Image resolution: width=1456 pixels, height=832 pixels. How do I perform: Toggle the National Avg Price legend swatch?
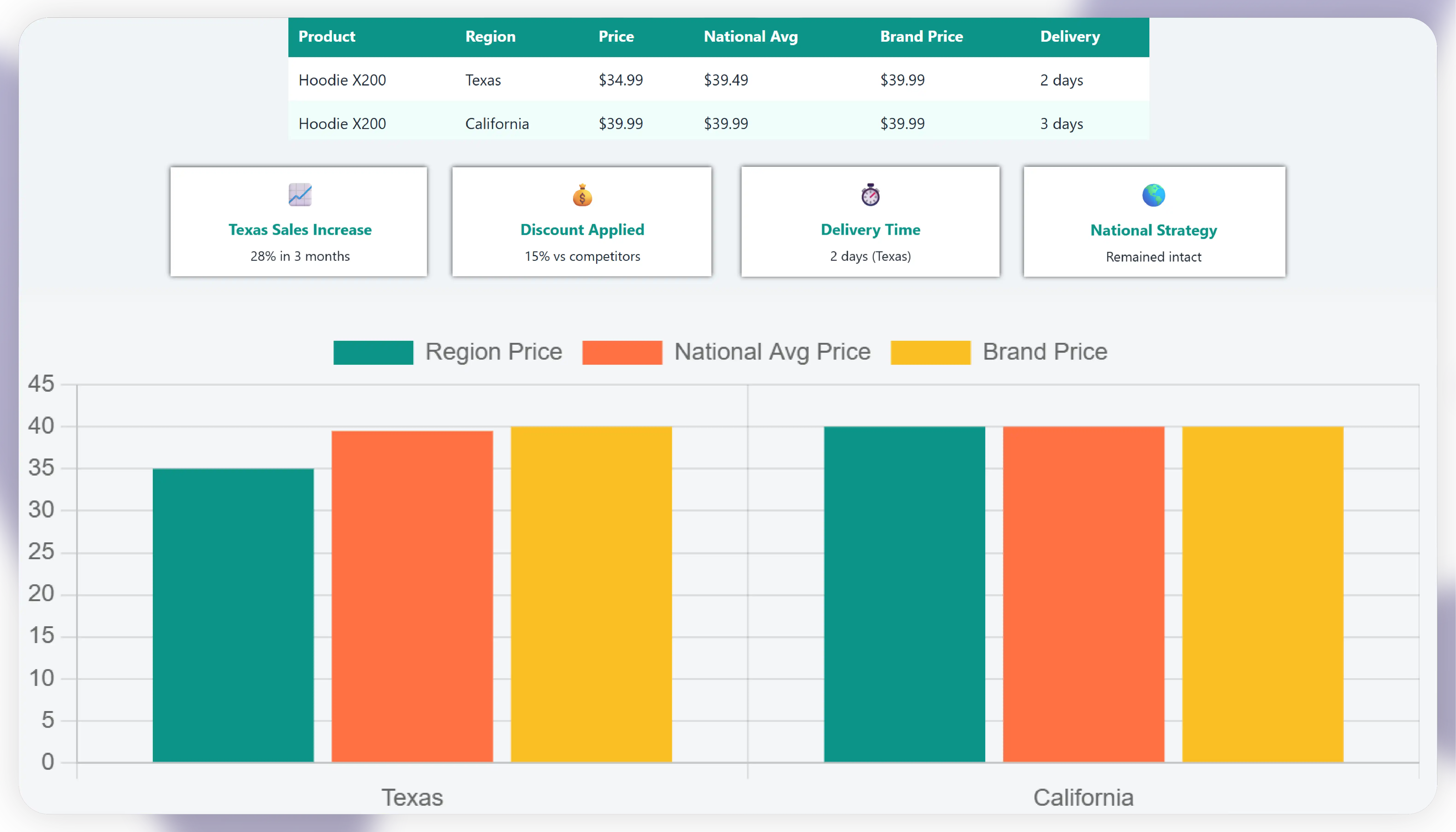coord(622,352)
